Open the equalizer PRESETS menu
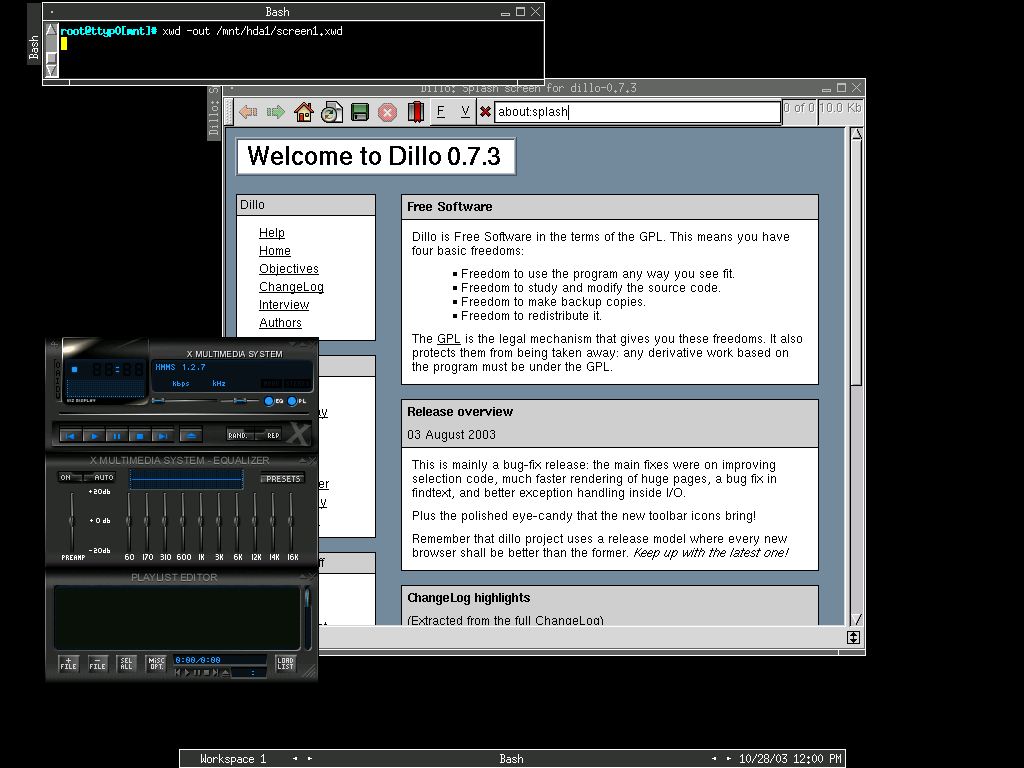This screenshot has width=1024, height=768. (x=283, y=479)
